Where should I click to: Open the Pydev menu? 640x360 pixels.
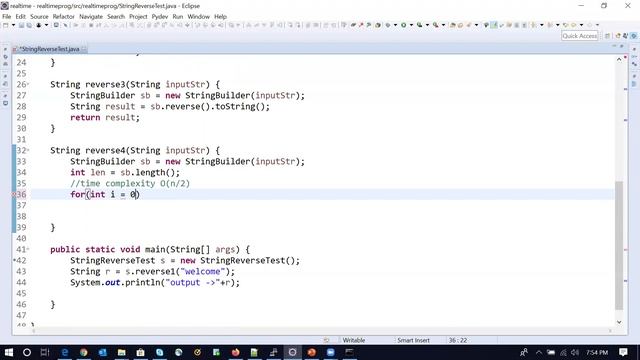(160, 17)
